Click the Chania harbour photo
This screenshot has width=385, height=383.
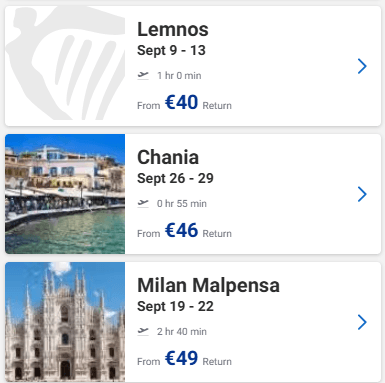(x=65, y=194)
